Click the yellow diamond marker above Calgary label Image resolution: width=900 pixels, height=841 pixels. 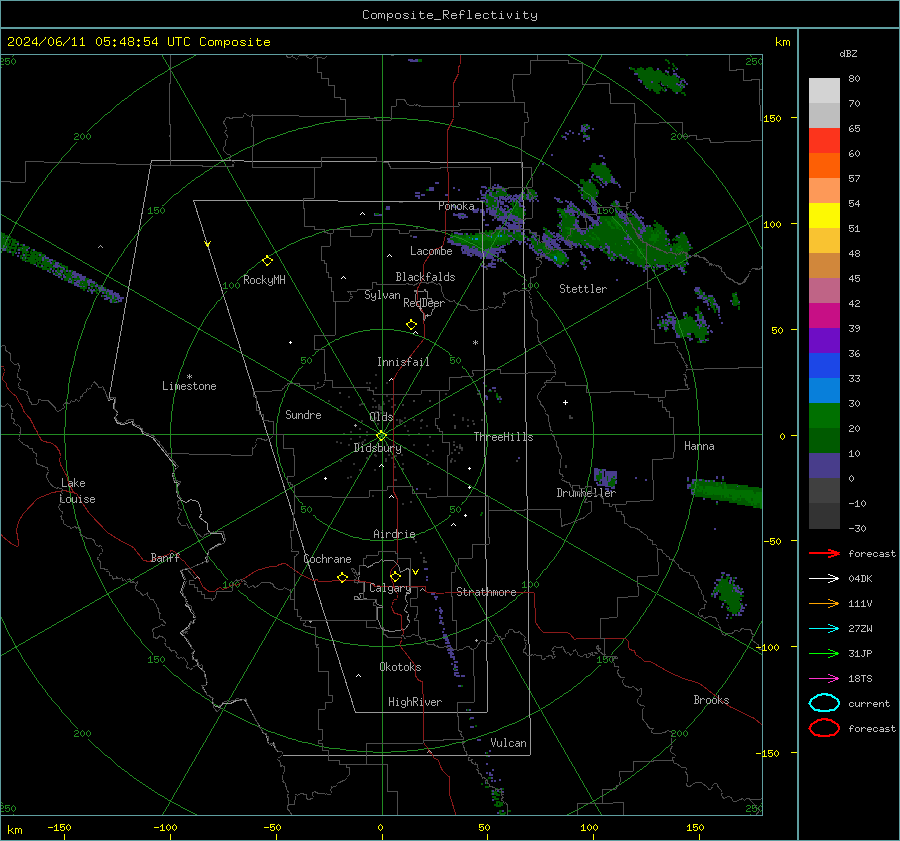tap(395, 576)
